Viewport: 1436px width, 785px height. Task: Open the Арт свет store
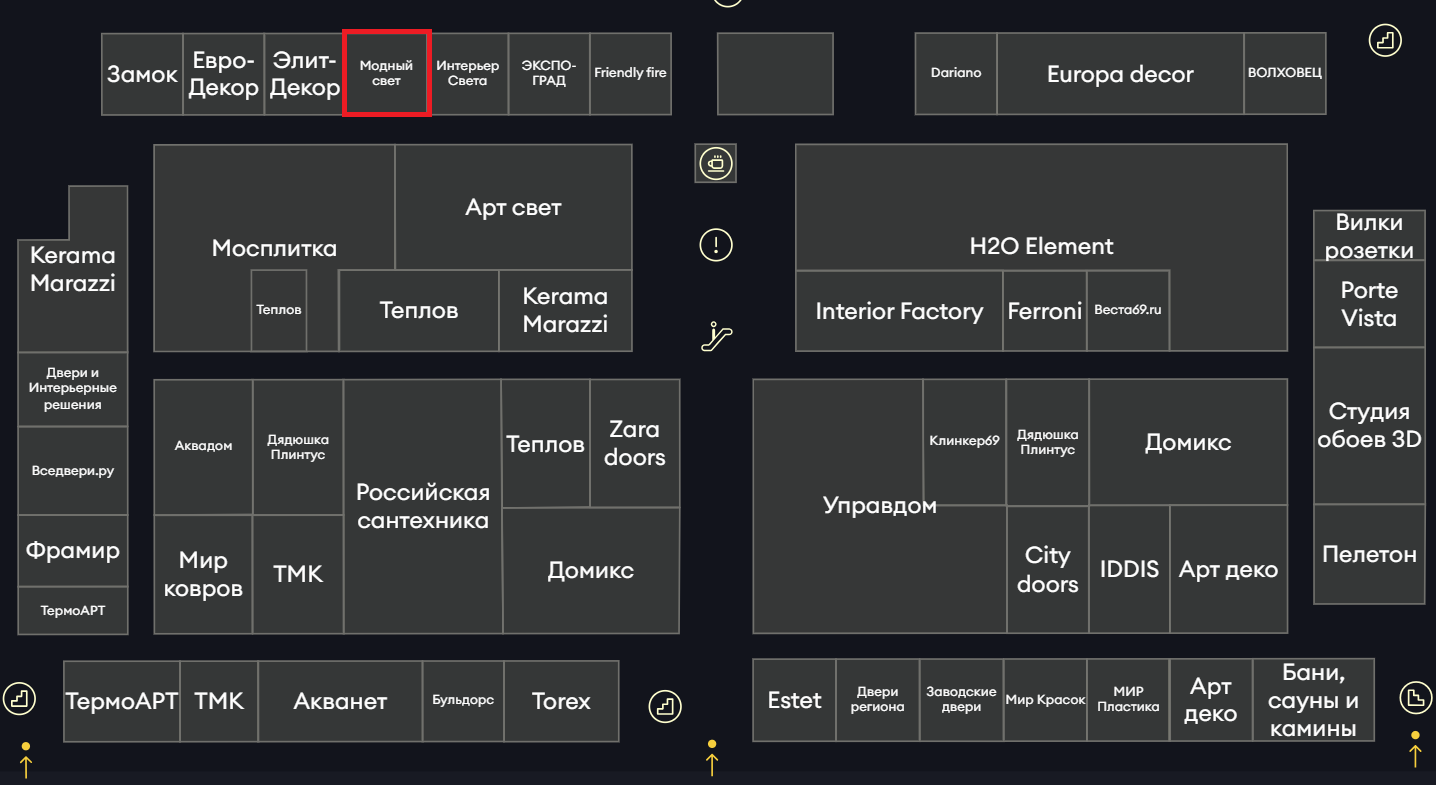[x=513, y=207]
